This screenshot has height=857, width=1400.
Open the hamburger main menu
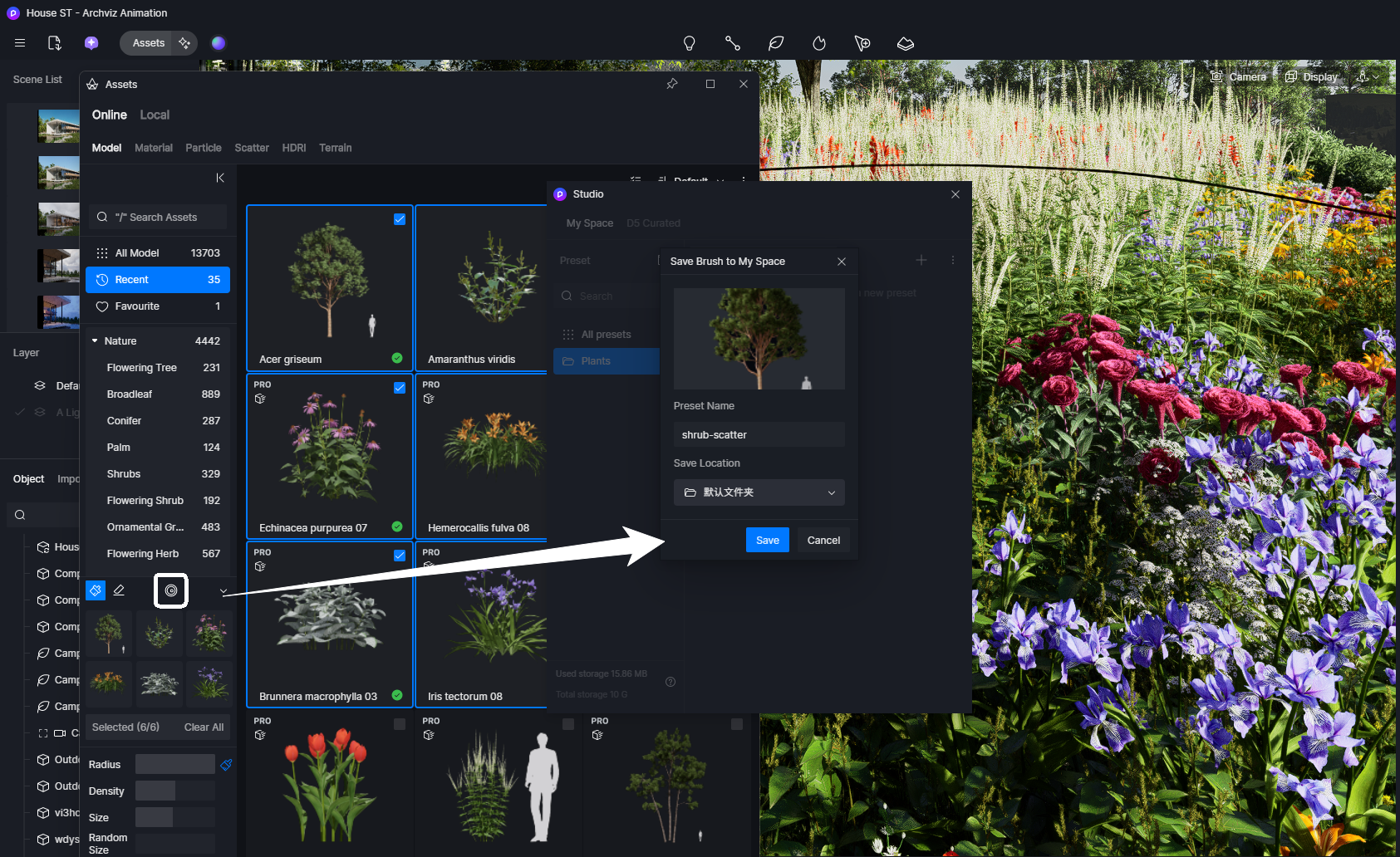(20, 43)
